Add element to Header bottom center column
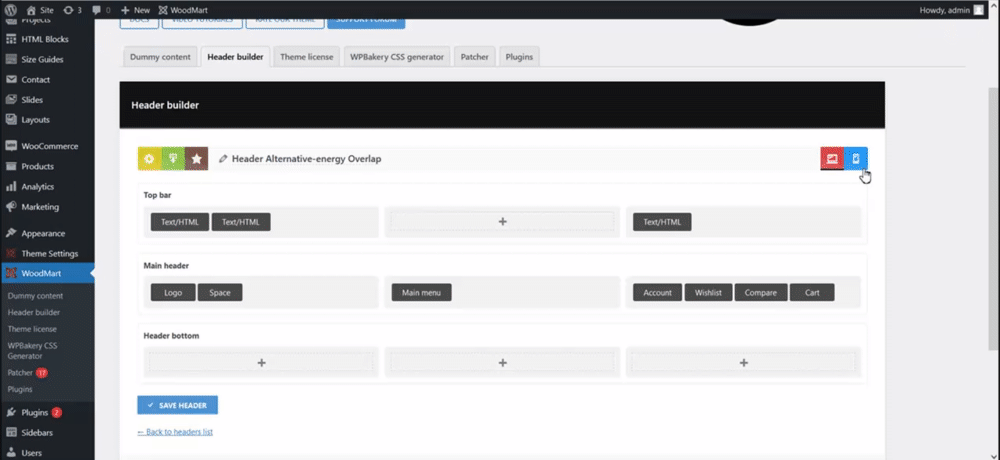1000x460 pixels. tap(503, 363)
